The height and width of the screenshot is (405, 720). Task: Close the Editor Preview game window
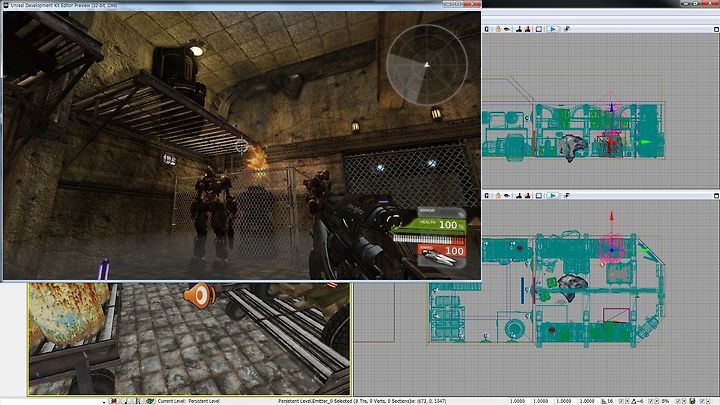click(x=472, y=4)
